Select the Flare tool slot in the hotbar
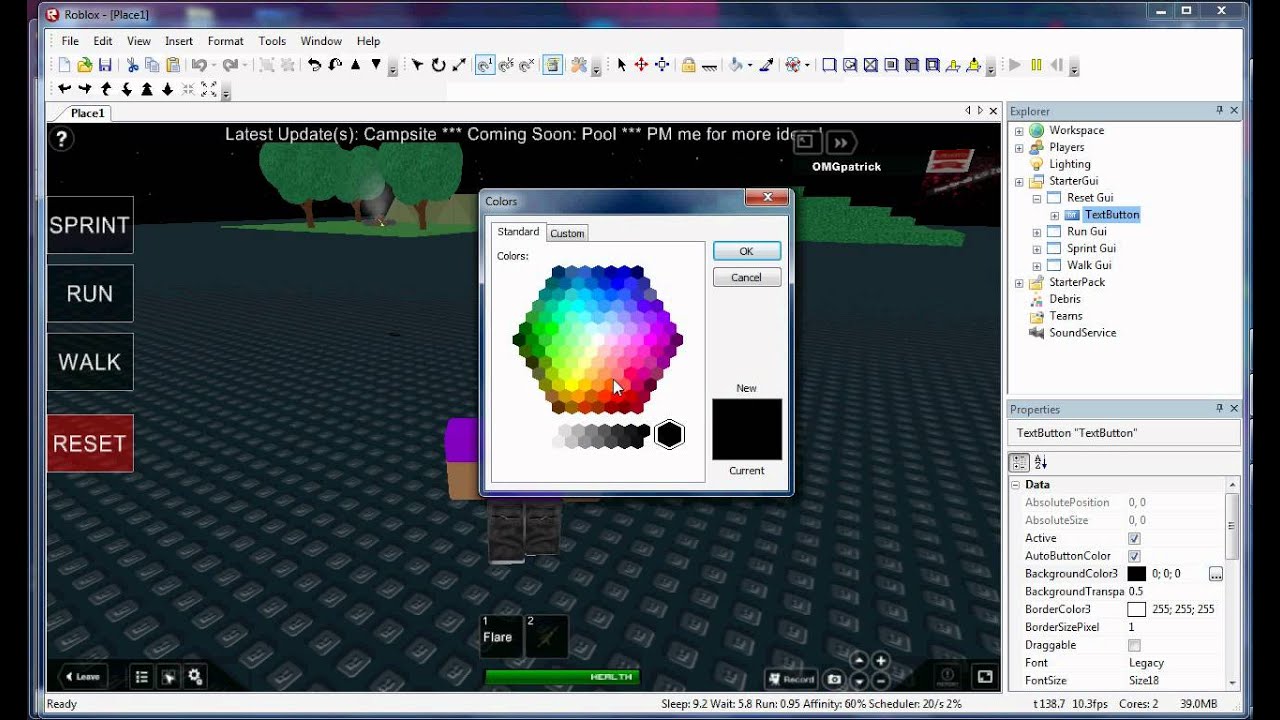This screenshot has height=720, width=1280. click(500, 636)
